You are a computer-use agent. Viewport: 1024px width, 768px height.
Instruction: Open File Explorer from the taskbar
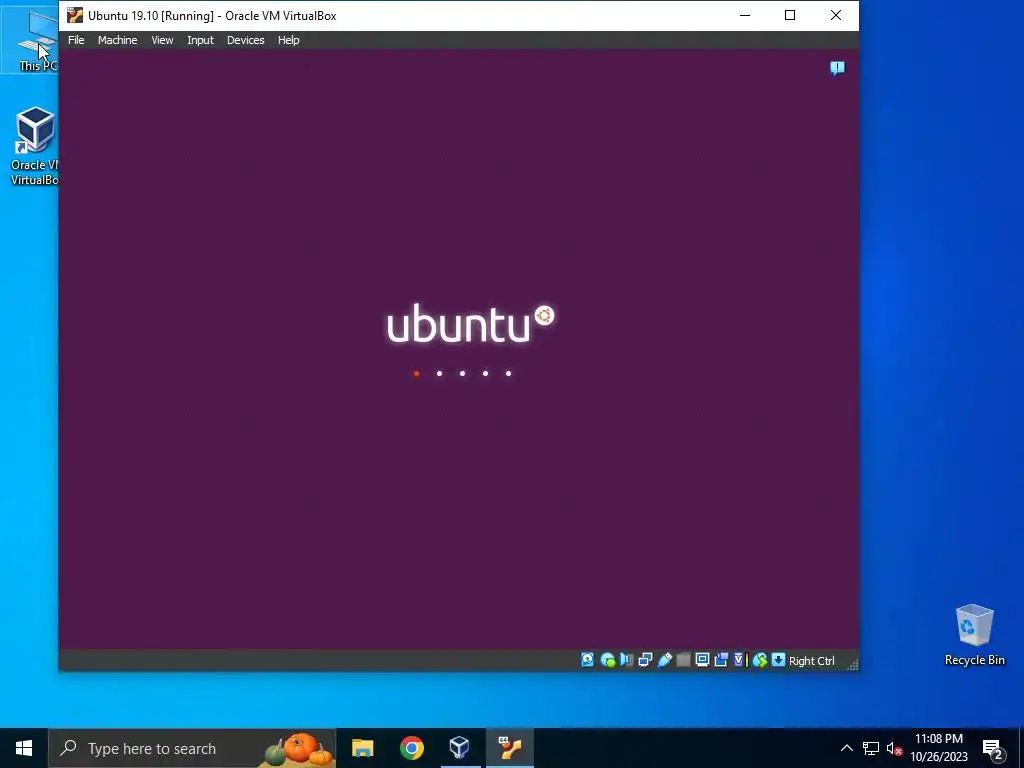click(x=362, y=748)
